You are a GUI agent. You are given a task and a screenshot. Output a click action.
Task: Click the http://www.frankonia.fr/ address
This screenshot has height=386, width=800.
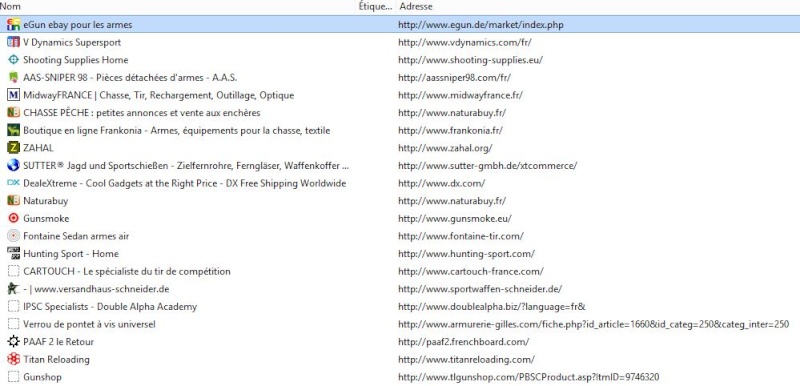click(451, 131)
